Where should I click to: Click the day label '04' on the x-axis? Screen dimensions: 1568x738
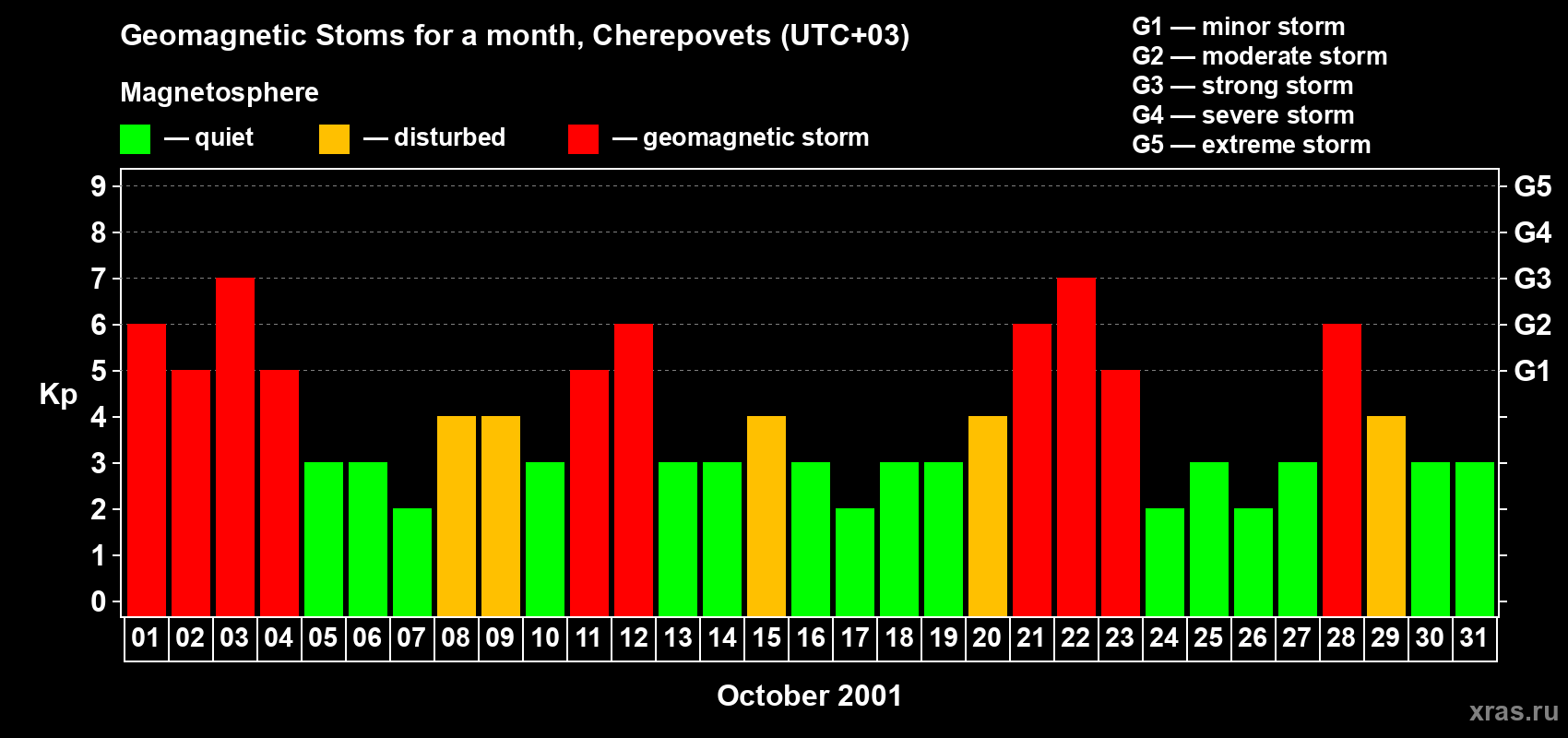point(279,638)
